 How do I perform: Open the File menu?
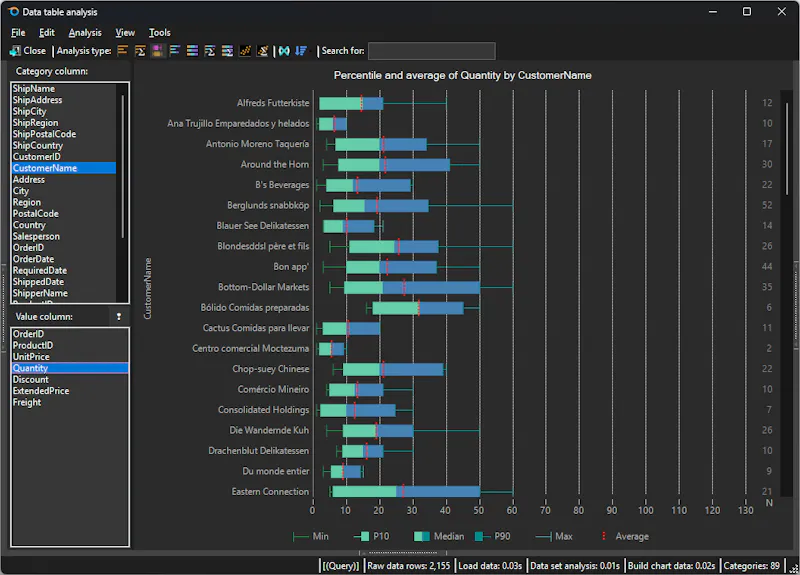(x=18, y=32)
